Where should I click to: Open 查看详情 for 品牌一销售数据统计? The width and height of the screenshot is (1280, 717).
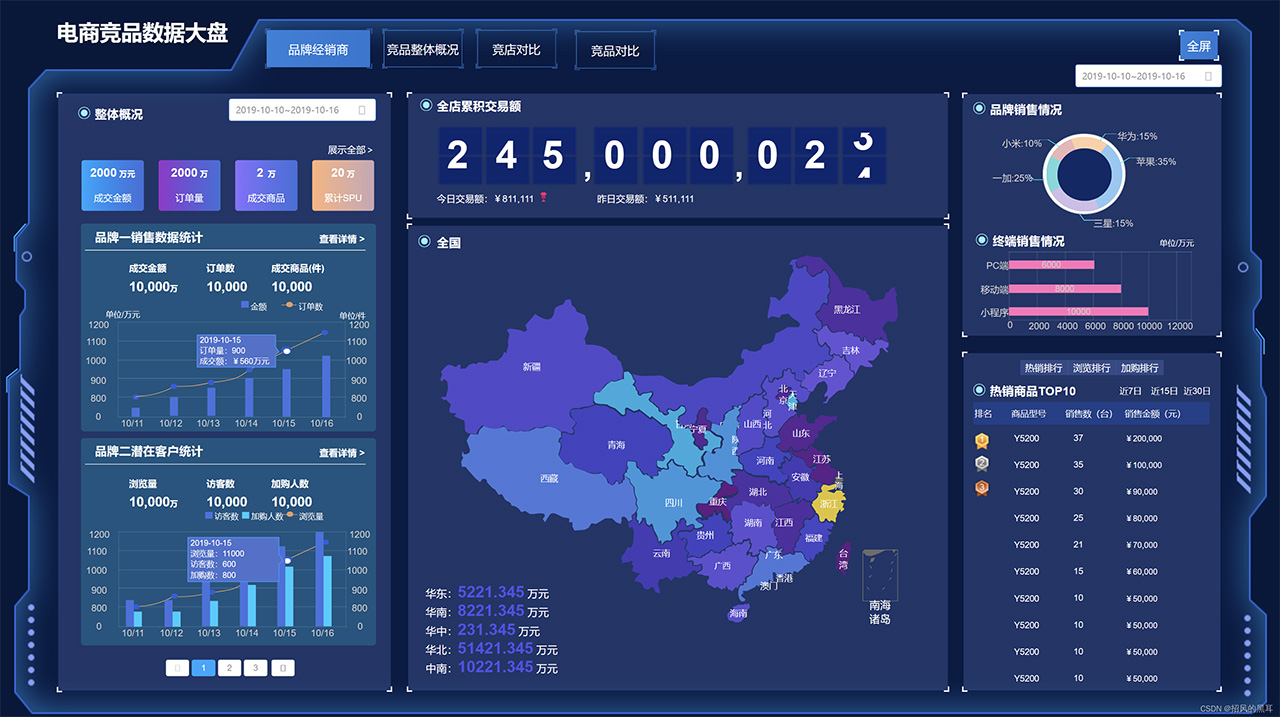[342, 239]
